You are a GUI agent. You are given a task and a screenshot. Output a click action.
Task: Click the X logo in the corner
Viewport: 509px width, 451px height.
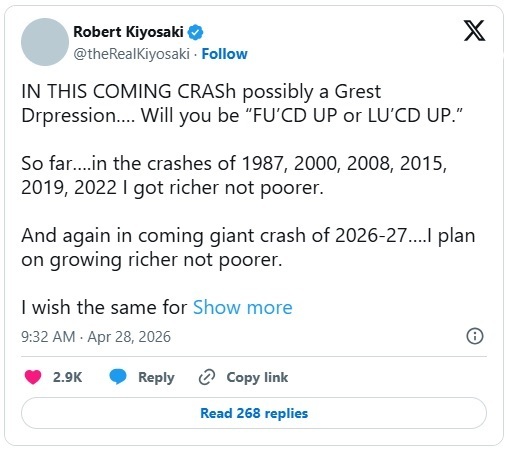(x=474, y=31)
